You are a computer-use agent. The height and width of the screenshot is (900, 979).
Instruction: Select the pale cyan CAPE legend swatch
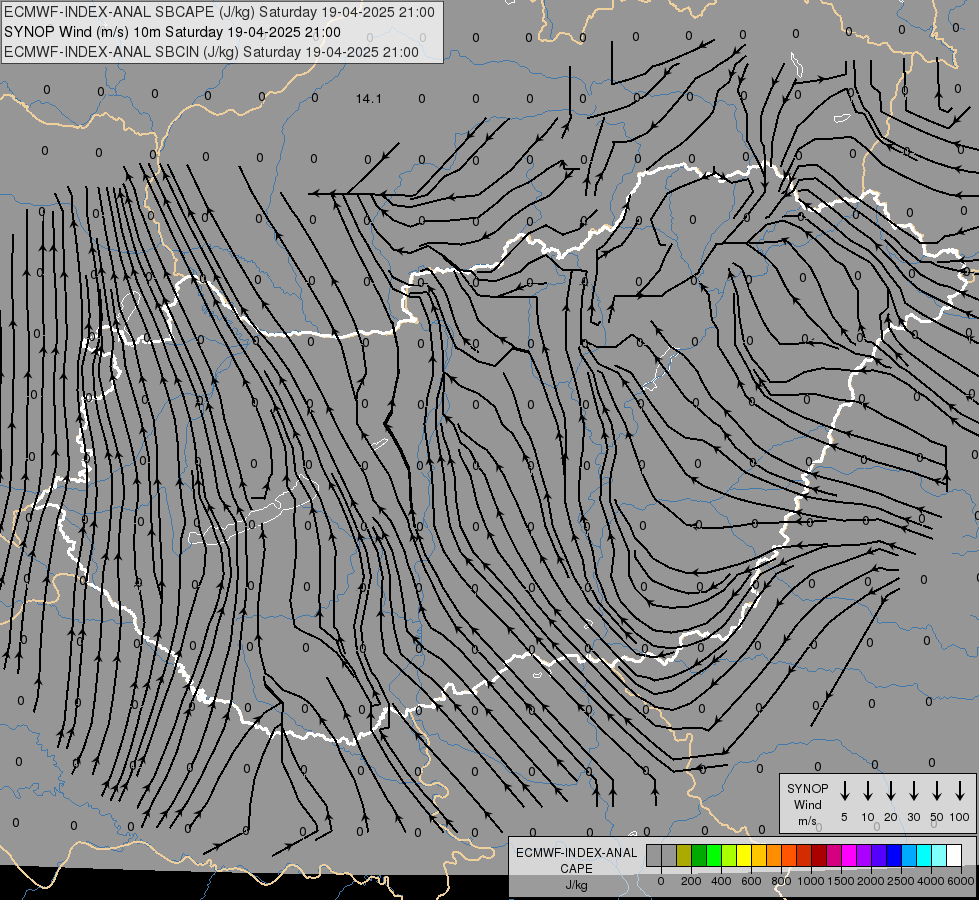(x=940, y=855)
